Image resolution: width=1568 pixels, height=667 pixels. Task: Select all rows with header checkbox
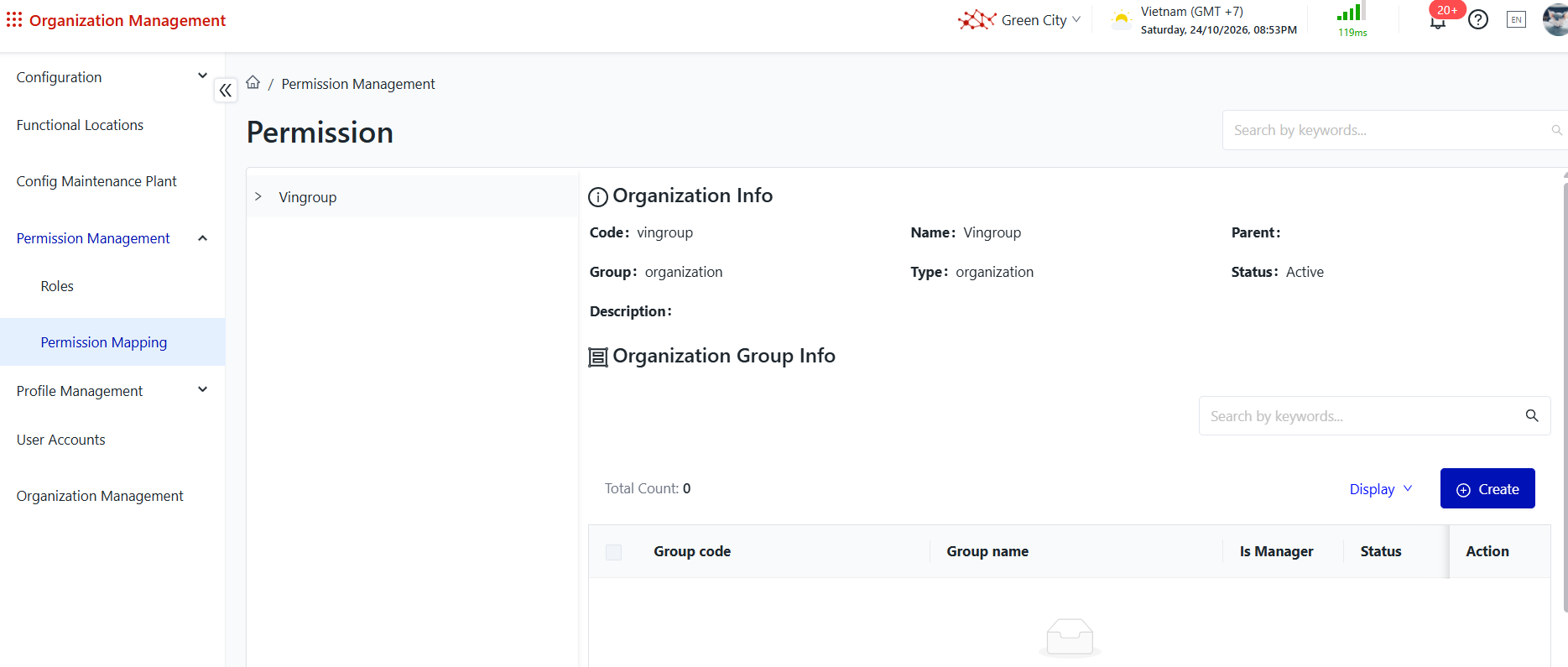[x=613, y=552]
